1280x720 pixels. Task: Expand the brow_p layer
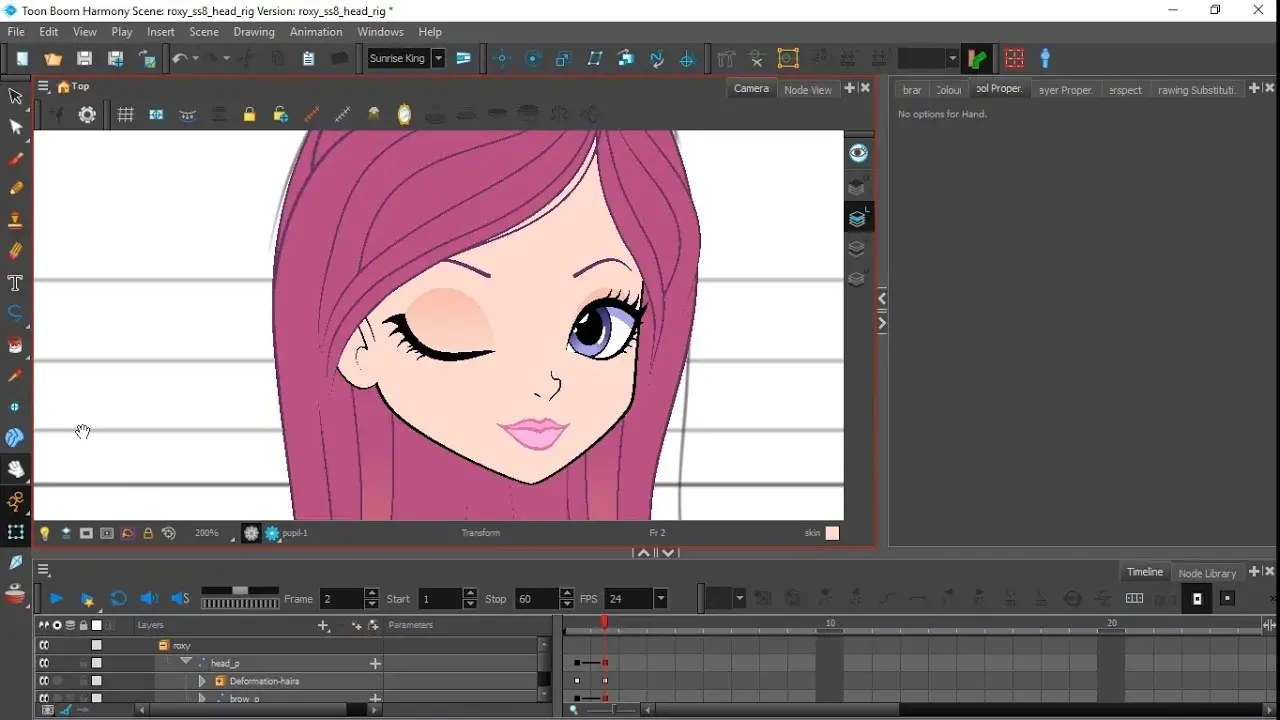pos(202,698)
